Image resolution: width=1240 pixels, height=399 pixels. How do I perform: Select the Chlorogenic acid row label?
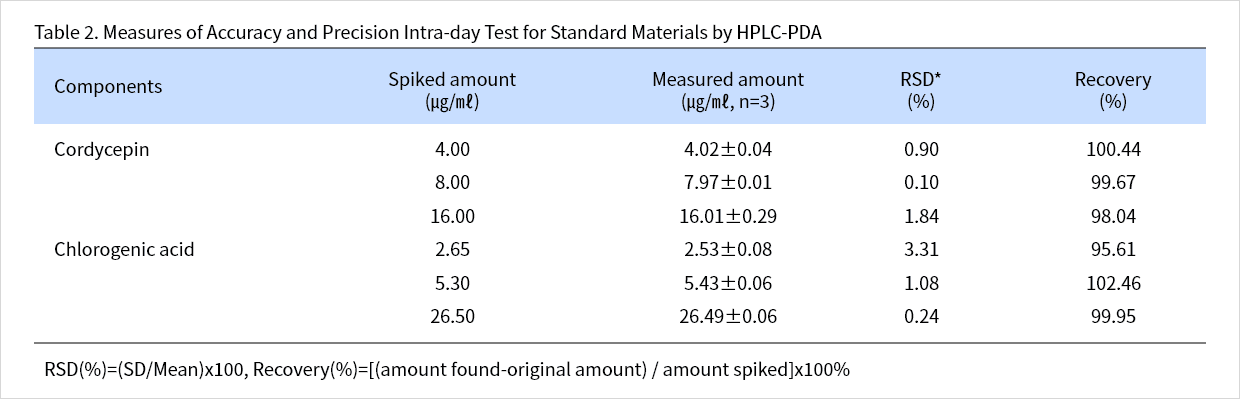click(x=124, y=249)
